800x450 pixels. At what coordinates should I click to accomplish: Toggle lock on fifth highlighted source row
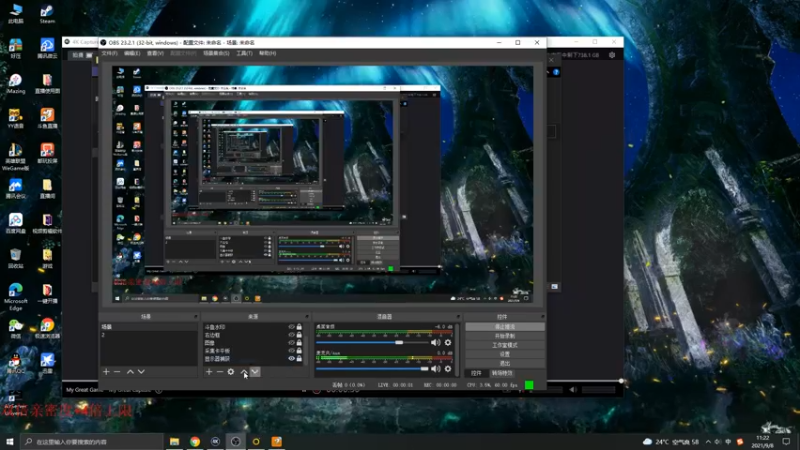[x=299, y=359]
